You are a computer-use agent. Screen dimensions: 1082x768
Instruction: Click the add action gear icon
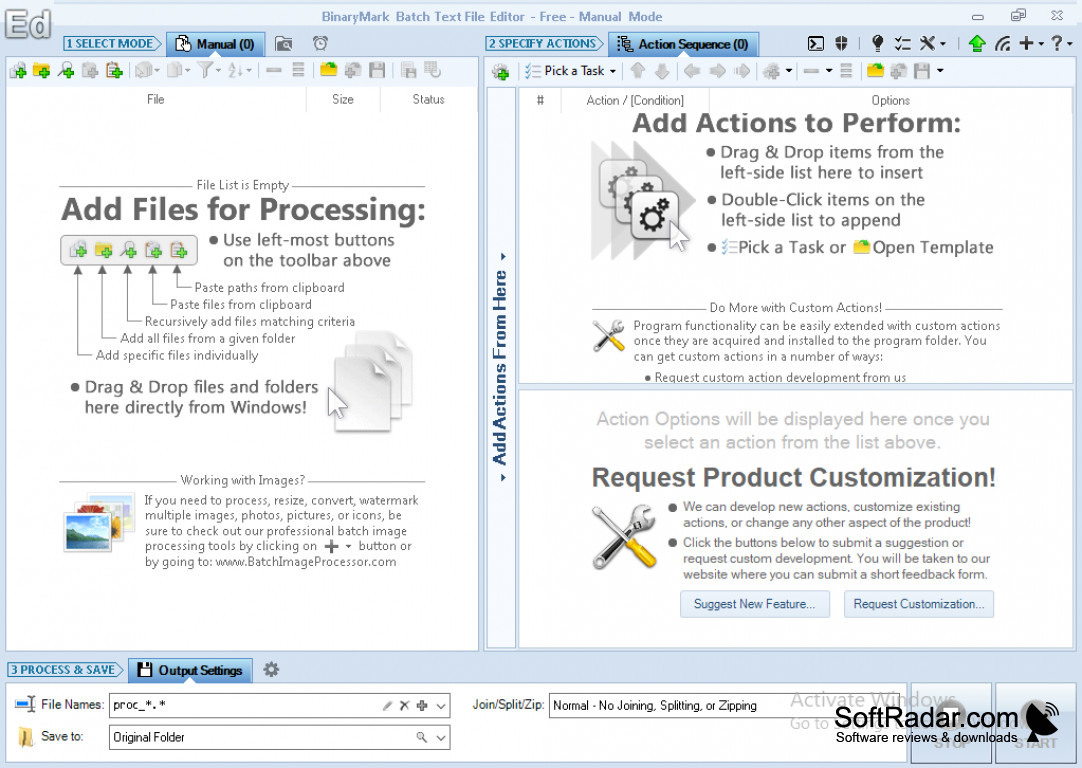click(501, 71)
